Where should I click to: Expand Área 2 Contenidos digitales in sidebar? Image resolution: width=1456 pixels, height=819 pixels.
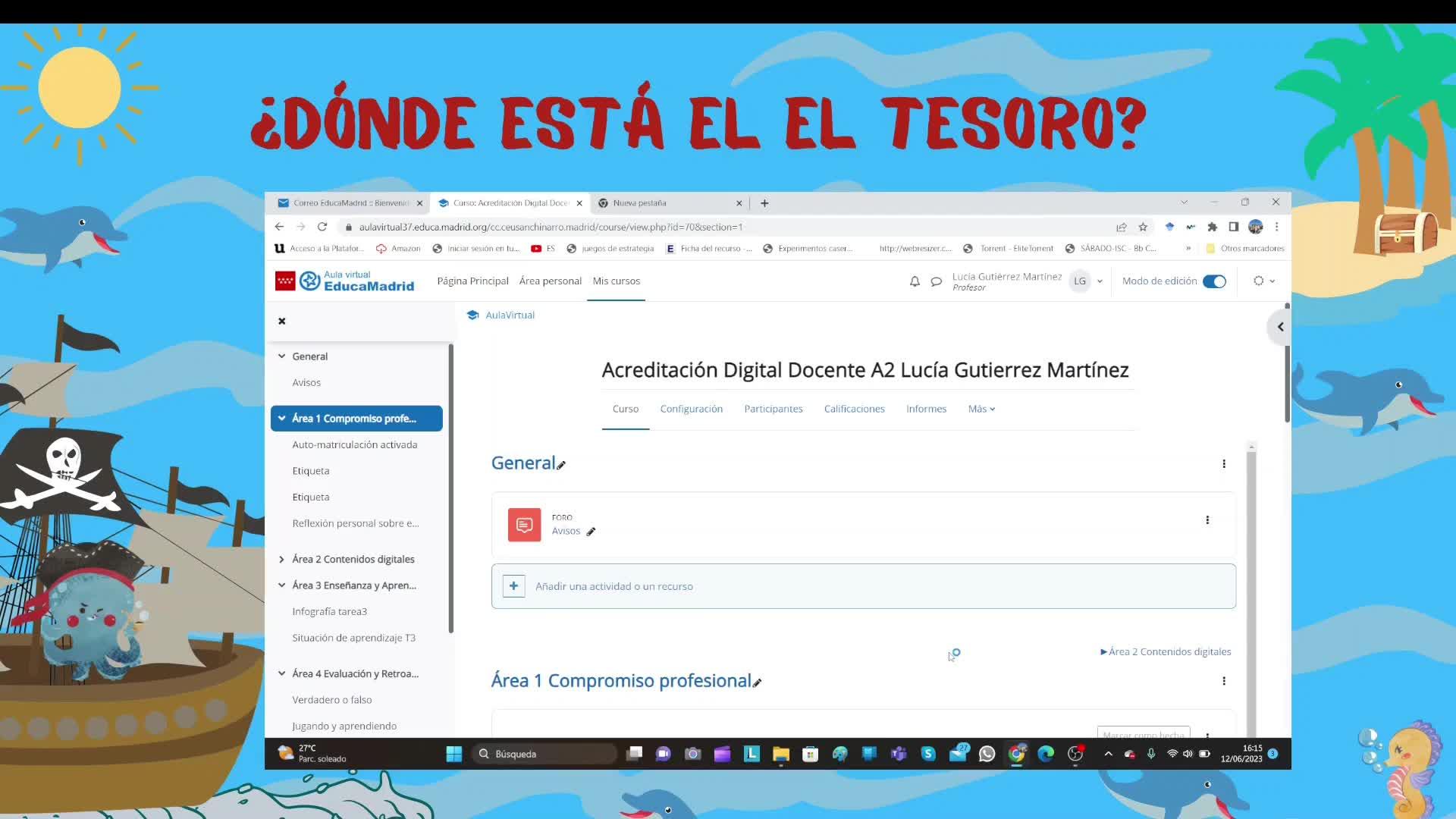click(x=282, y=560)
